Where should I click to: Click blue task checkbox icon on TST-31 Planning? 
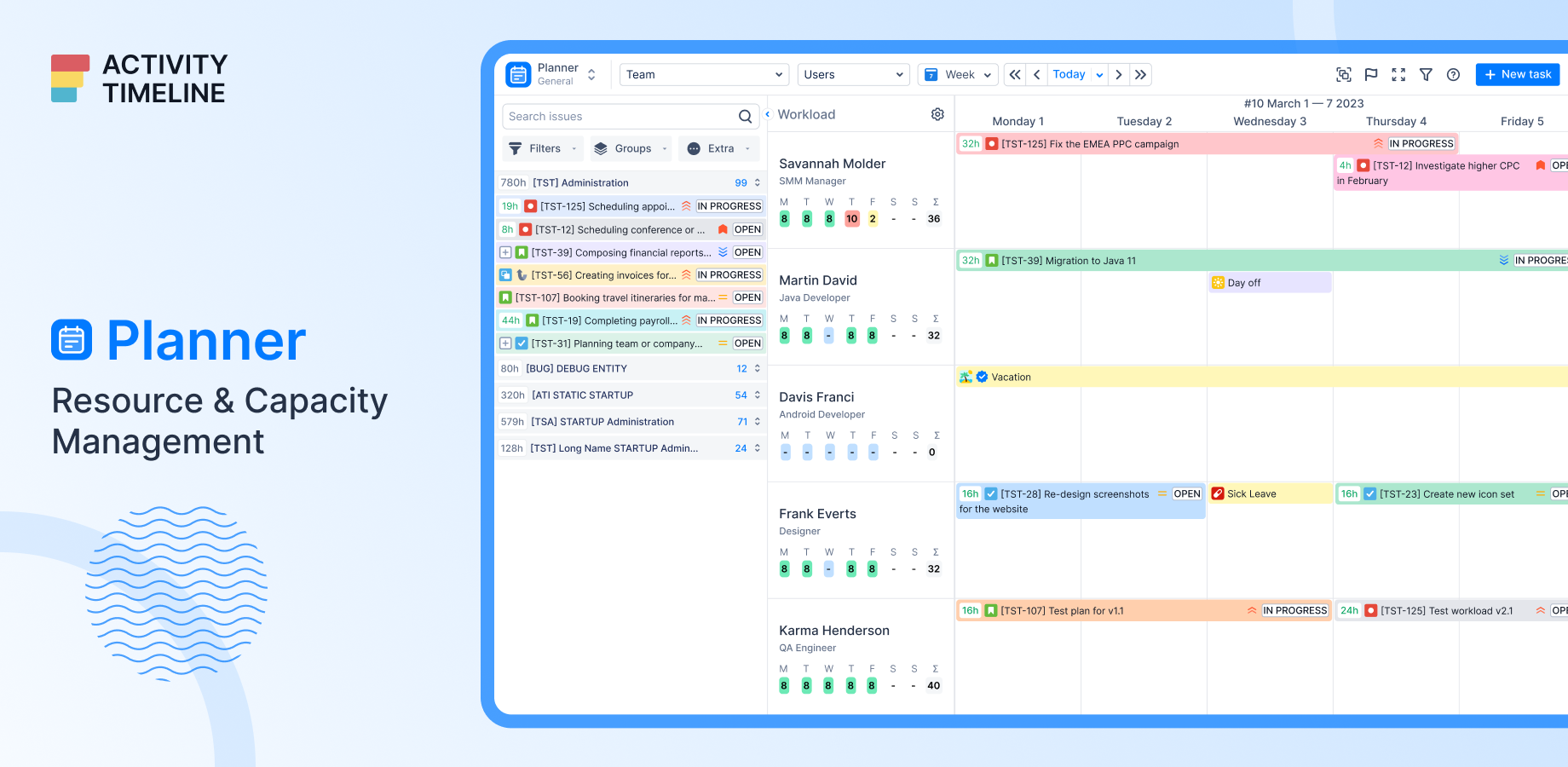click(522, 343)
